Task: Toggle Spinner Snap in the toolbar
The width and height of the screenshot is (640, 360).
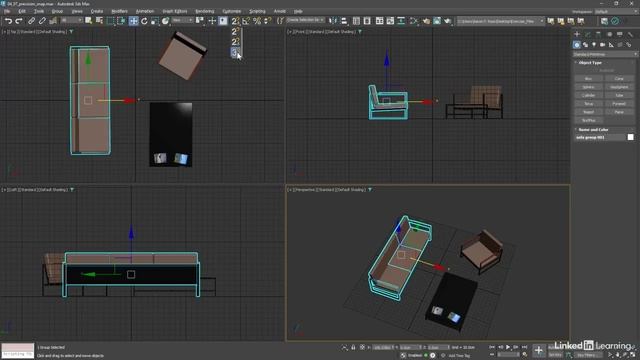Action: point(267,21)
